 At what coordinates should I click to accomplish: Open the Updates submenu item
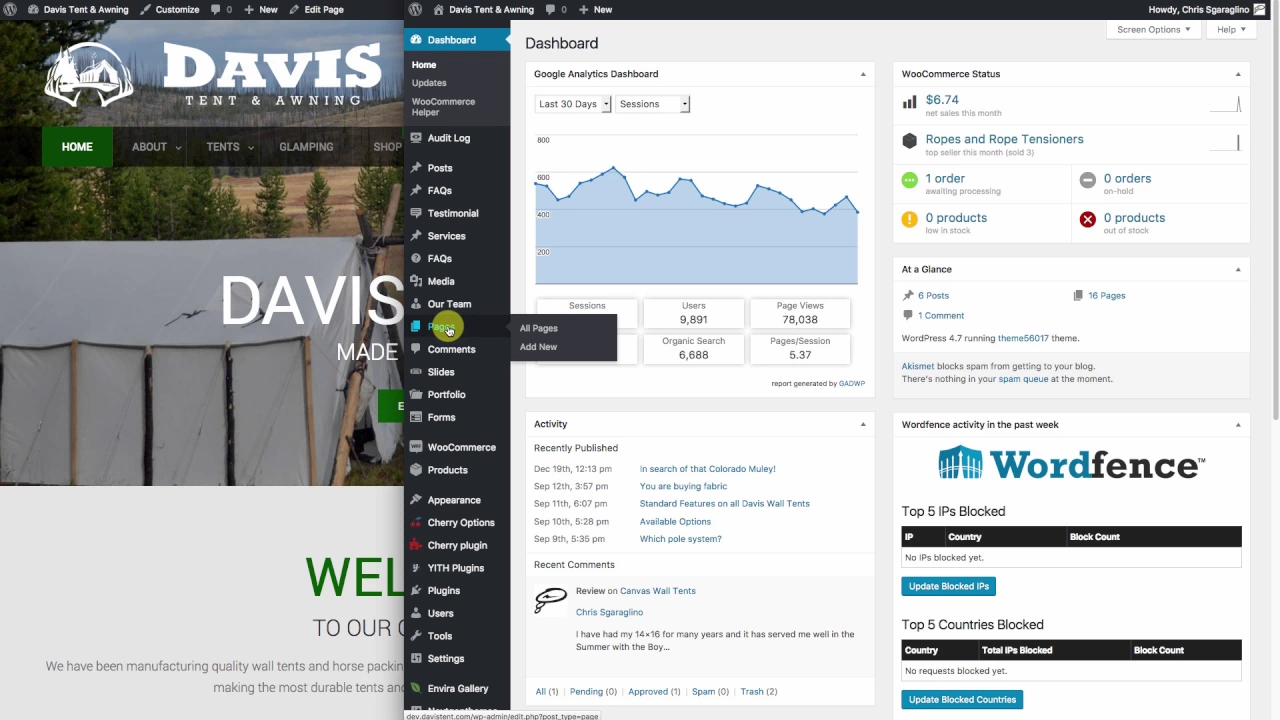(429, 83)
